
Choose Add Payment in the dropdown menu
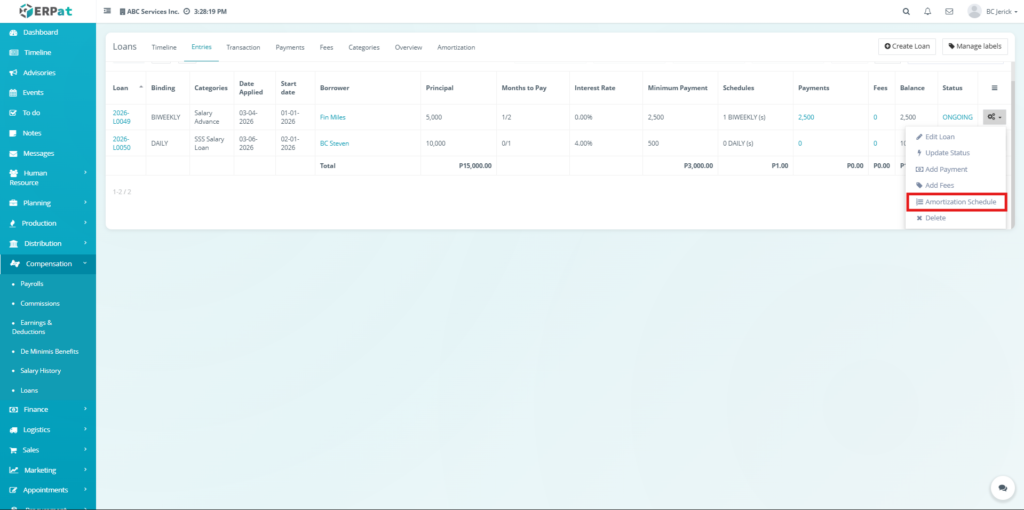pos(946,169)
